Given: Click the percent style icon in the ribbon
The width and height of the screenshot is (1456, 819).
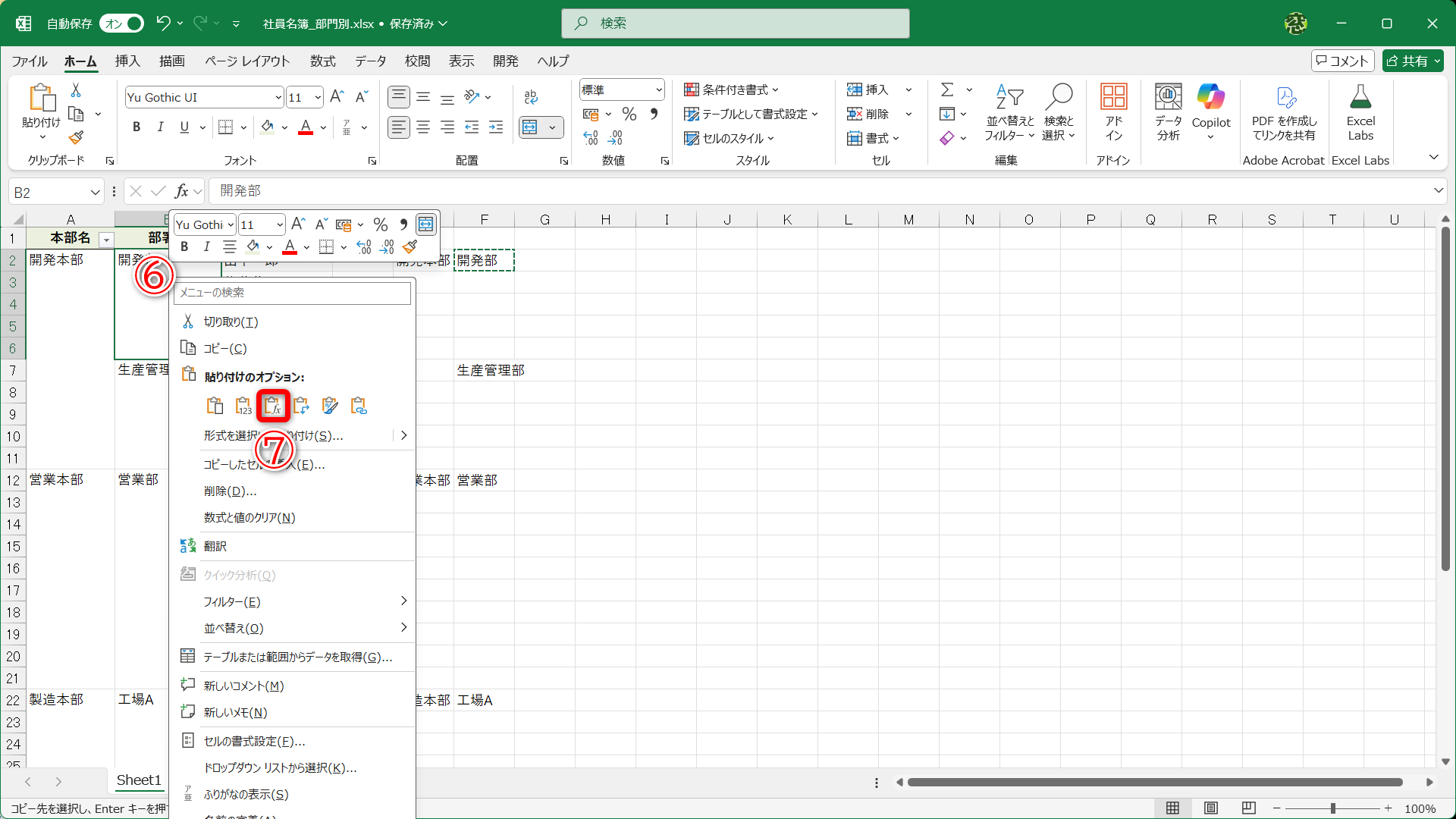Looking at the screenshot, I should pos(629,114).
